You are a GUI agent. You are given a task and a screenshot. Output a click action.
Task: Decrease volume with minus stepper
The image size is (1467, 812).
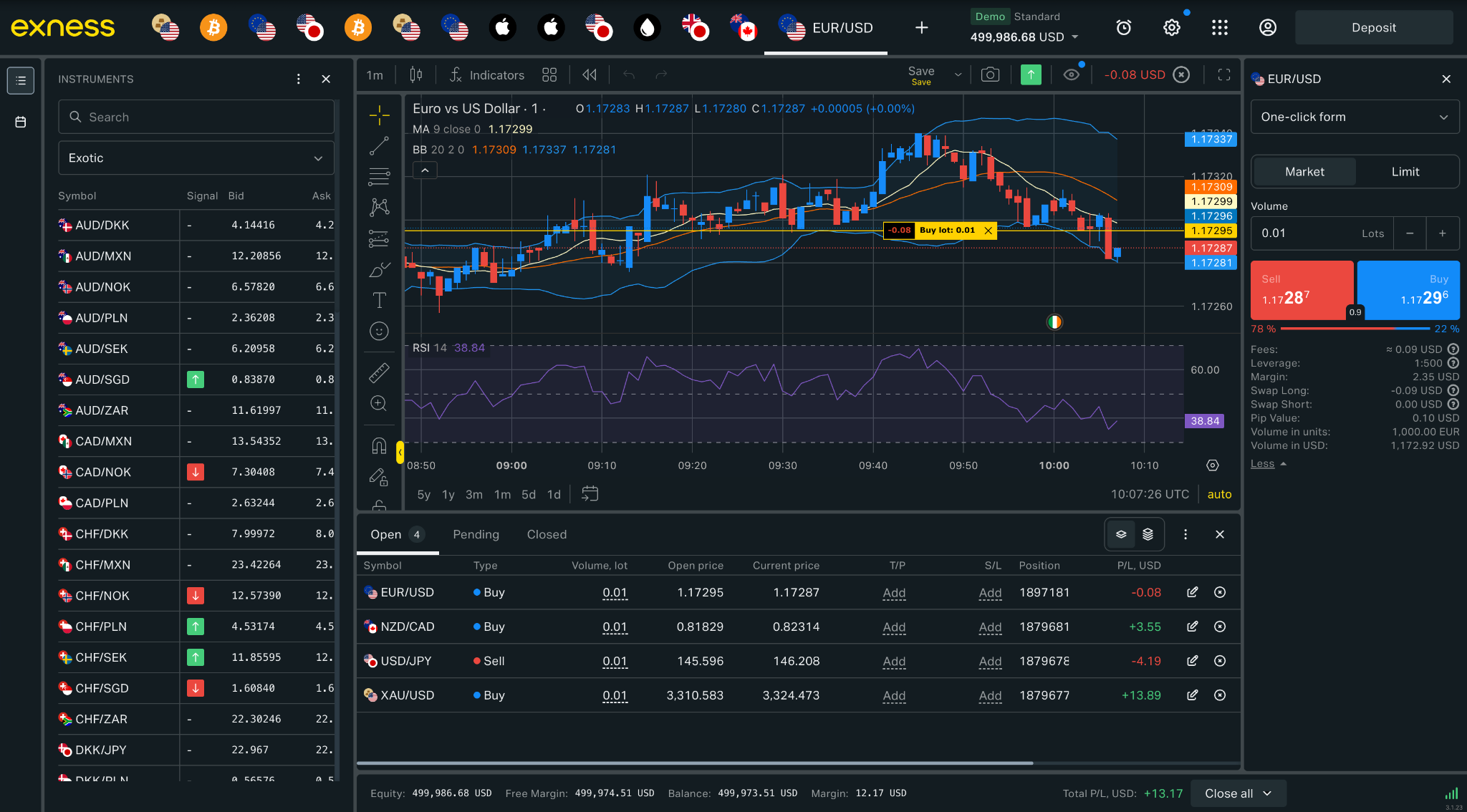click(x=1410, y=233)
